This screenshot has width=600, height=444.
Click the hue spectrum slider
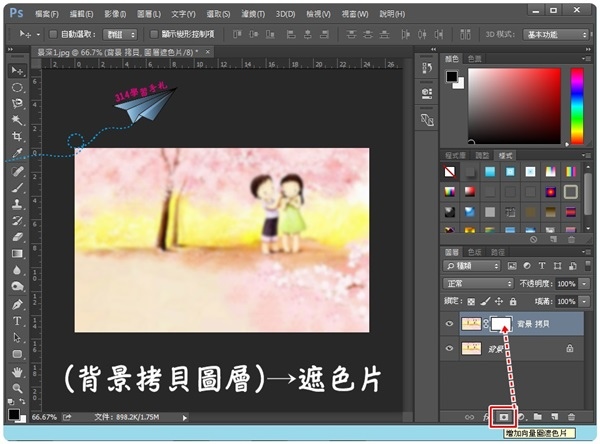[x=577, y=106]
